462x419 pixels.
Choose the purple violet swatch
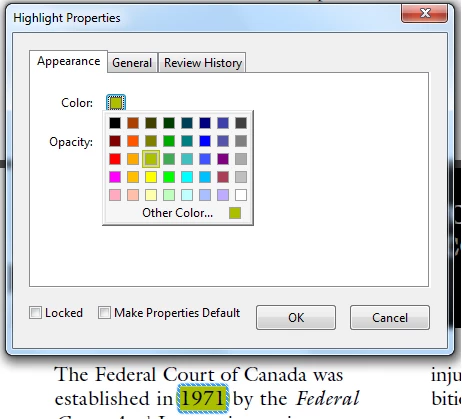(x=223, y=159)
